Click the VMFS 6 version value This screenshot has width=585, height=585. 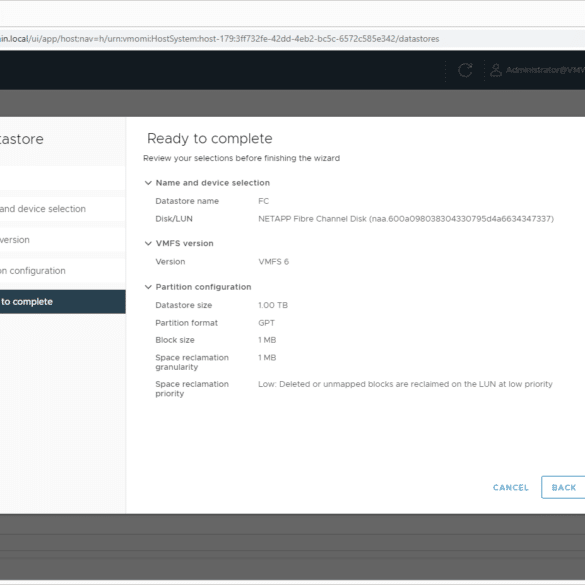pyautogui.click(x=273, y=262)
